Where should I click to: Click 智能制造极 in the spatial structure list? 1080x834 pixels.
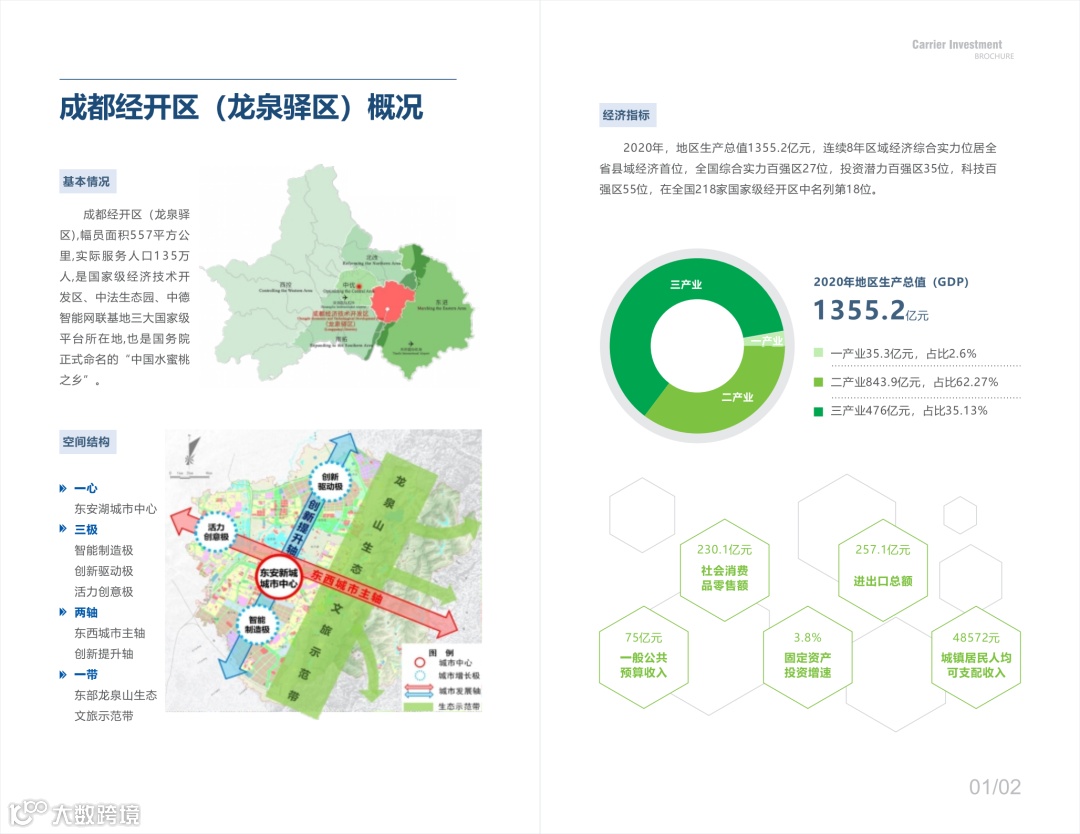tap(104, 550)
